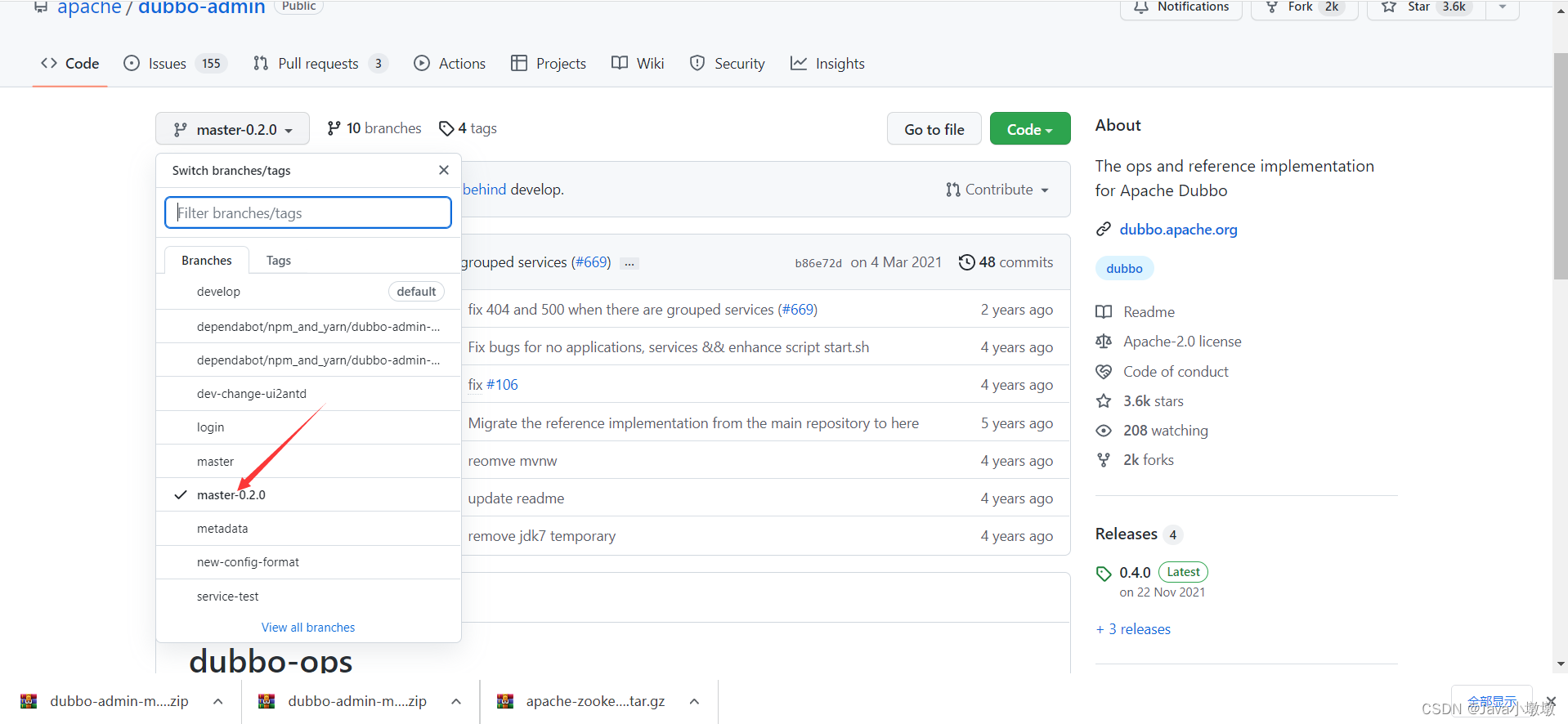The height and width of the screenshot is (724, 1568).
Task: Select the checked master-0.2.0 branch
Action: pyautogui.click(x=308, y=495)
